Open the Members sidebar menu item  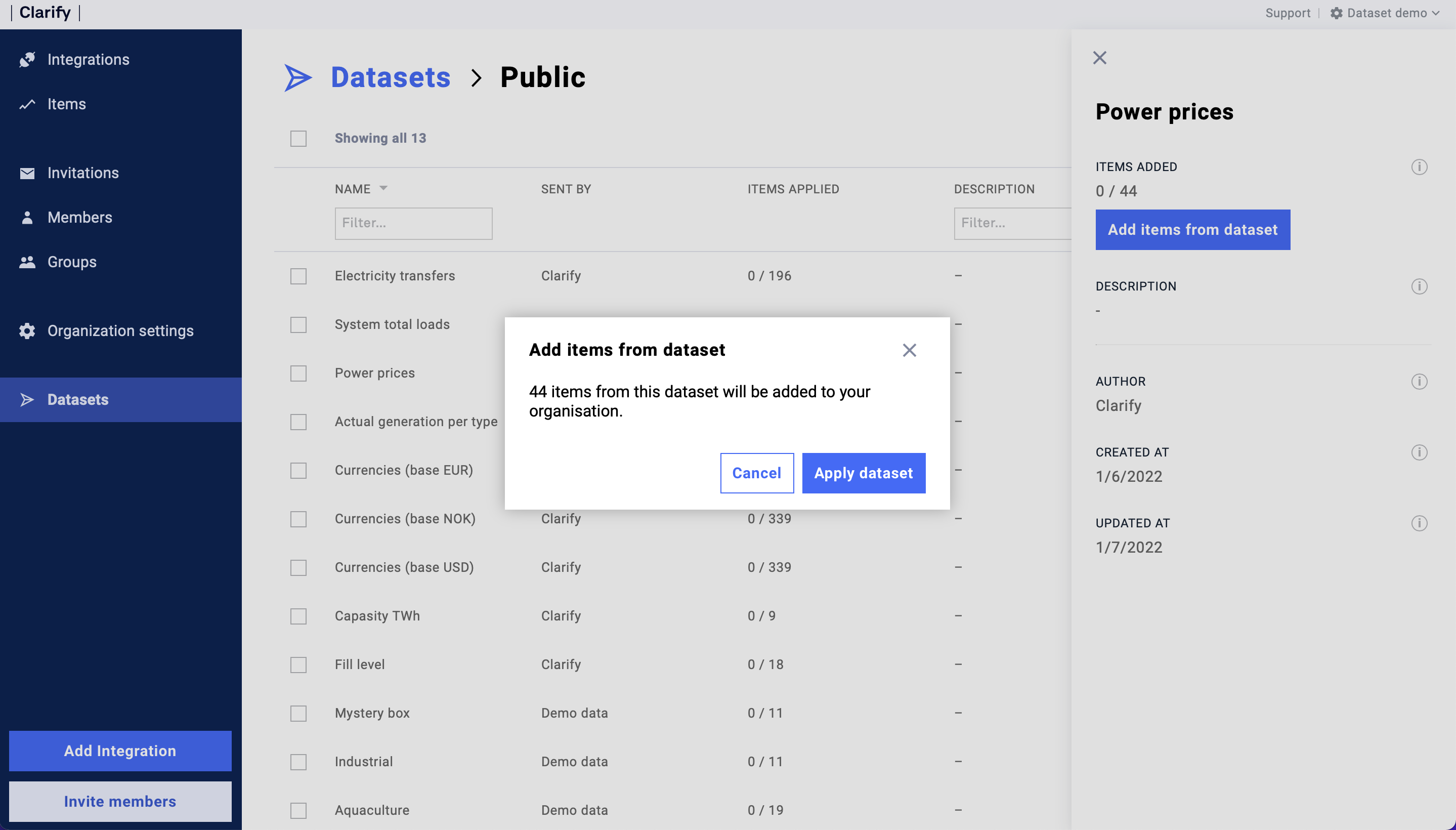(80, 217)
